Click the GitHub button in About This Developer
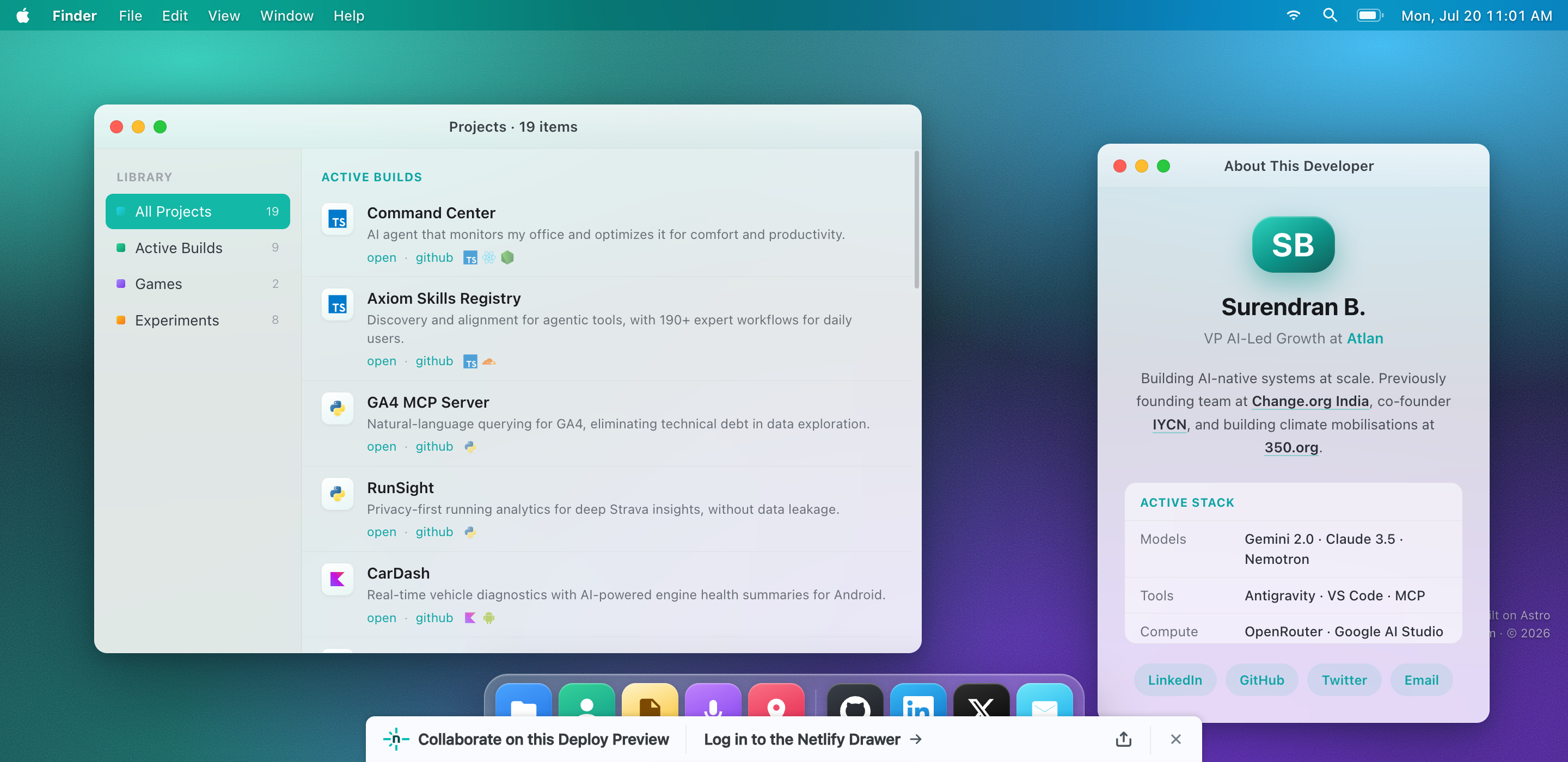The width and height of the screenshot is (1568, 762). click(x=1262, y=680)
